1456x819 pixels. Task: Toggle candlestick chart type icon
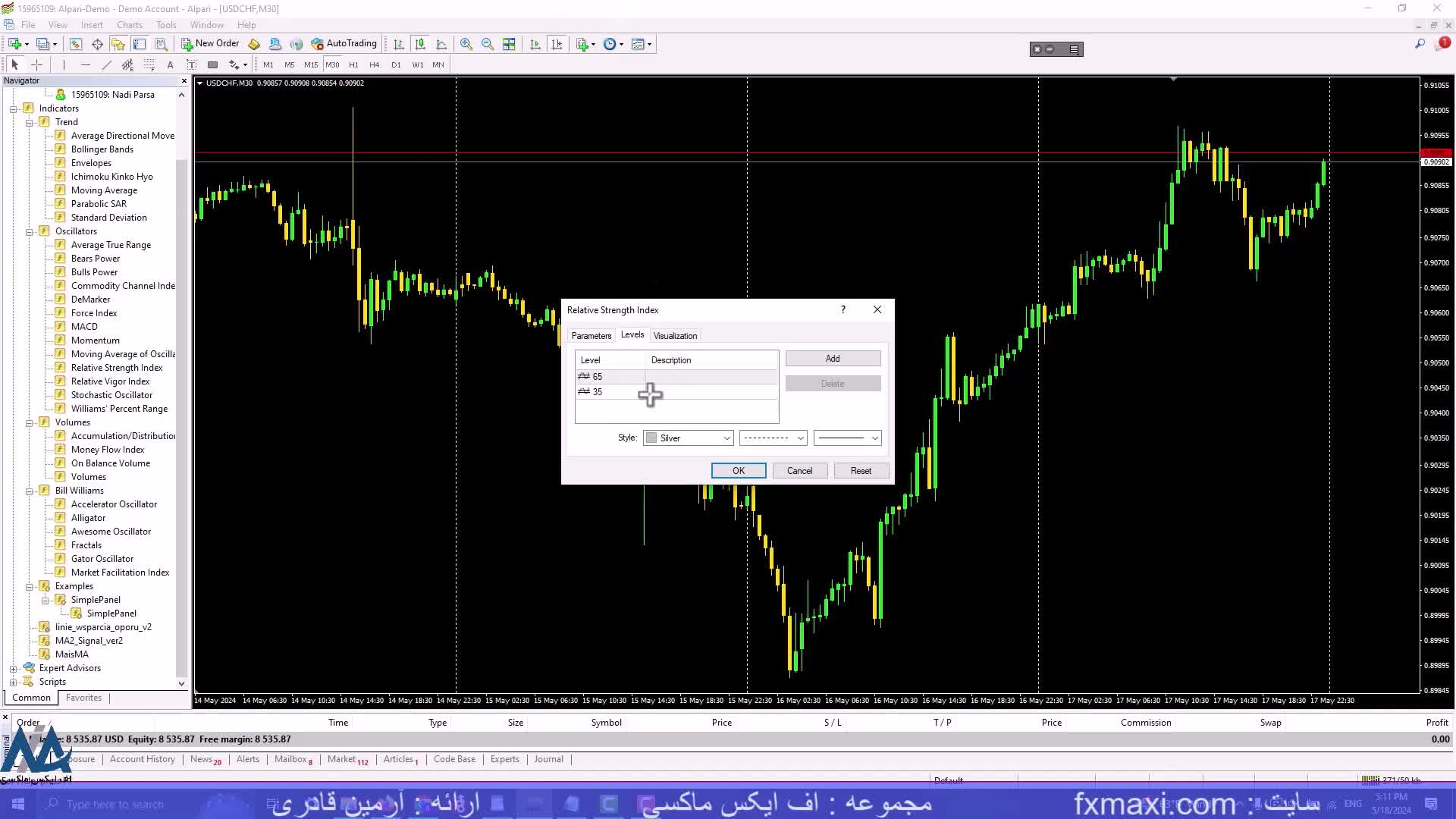tap(420, 44)
